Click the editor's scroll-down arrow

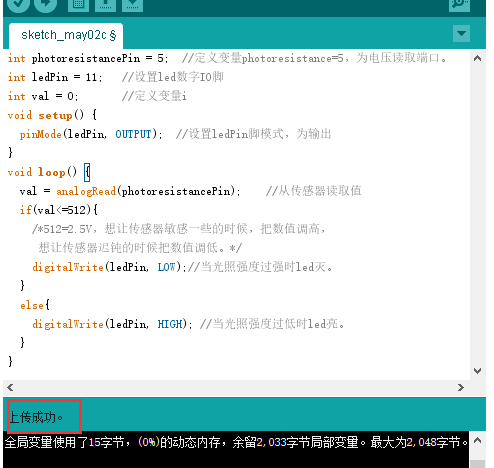pos(477,371)
